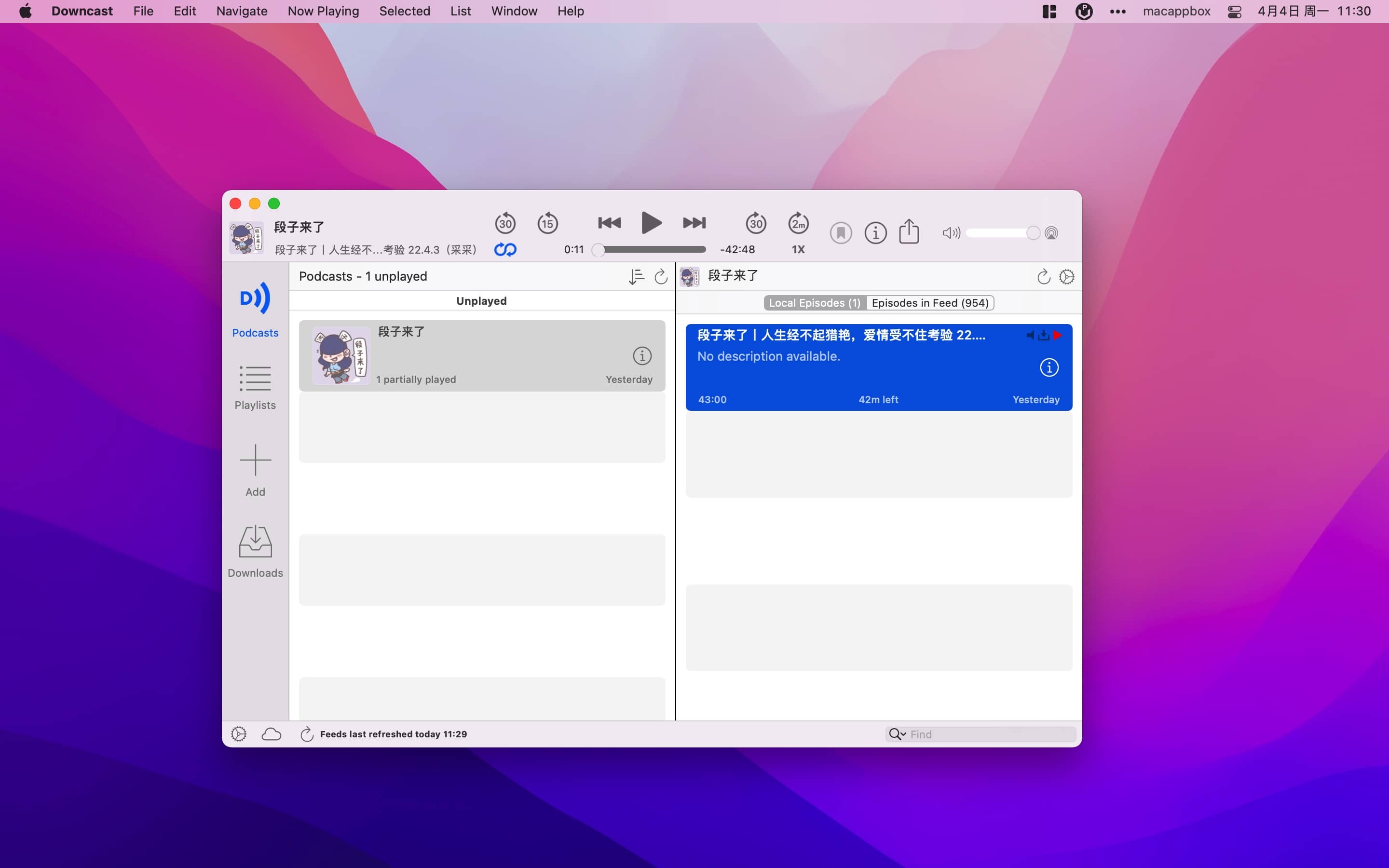The height and width of the screenshot is (868, 1389).
Task: Adjust the volume slider
Action: pos(1002,233)
